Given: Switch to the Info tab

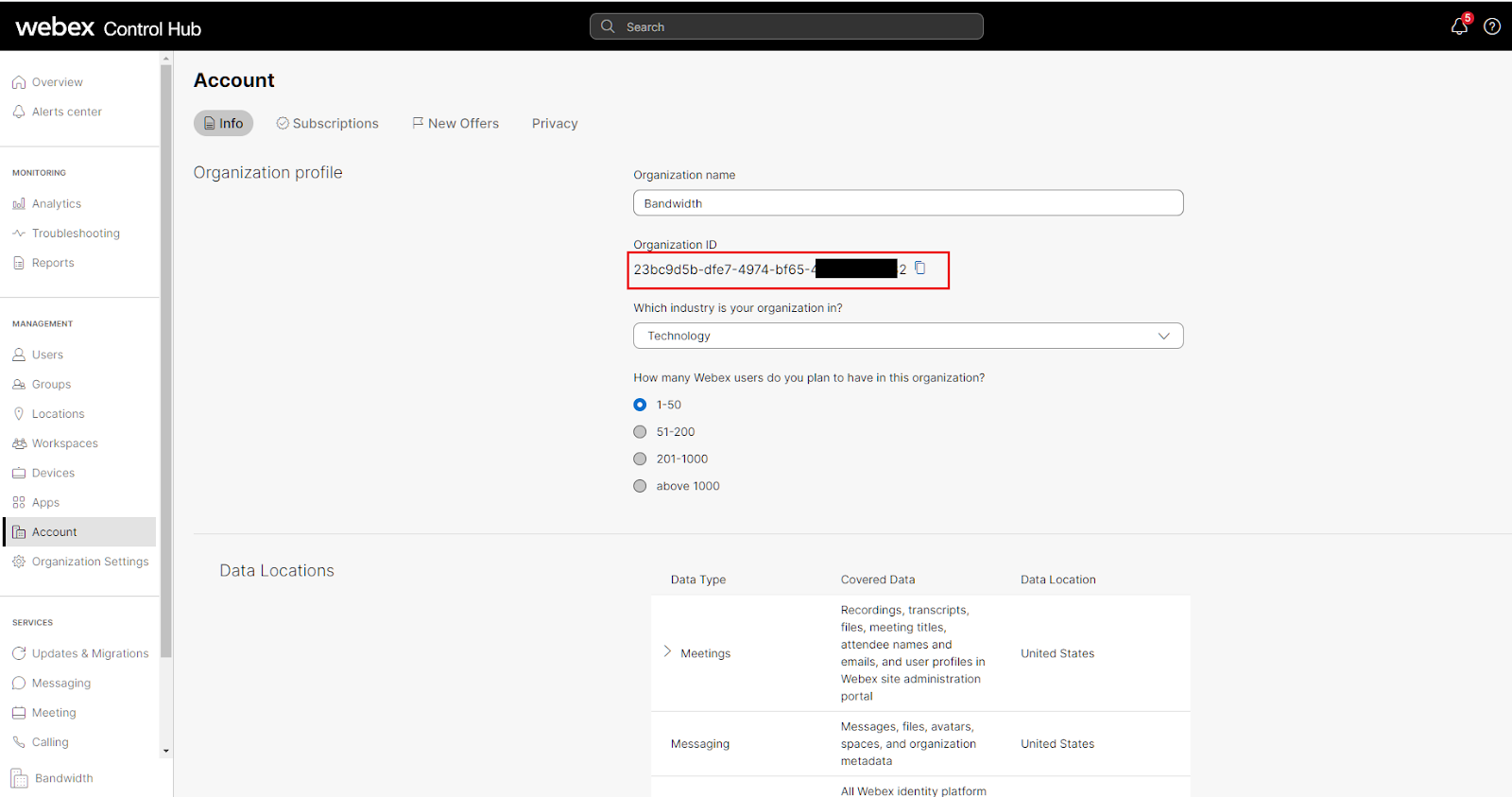Looking at the screenshot, I should click(224, 123).
